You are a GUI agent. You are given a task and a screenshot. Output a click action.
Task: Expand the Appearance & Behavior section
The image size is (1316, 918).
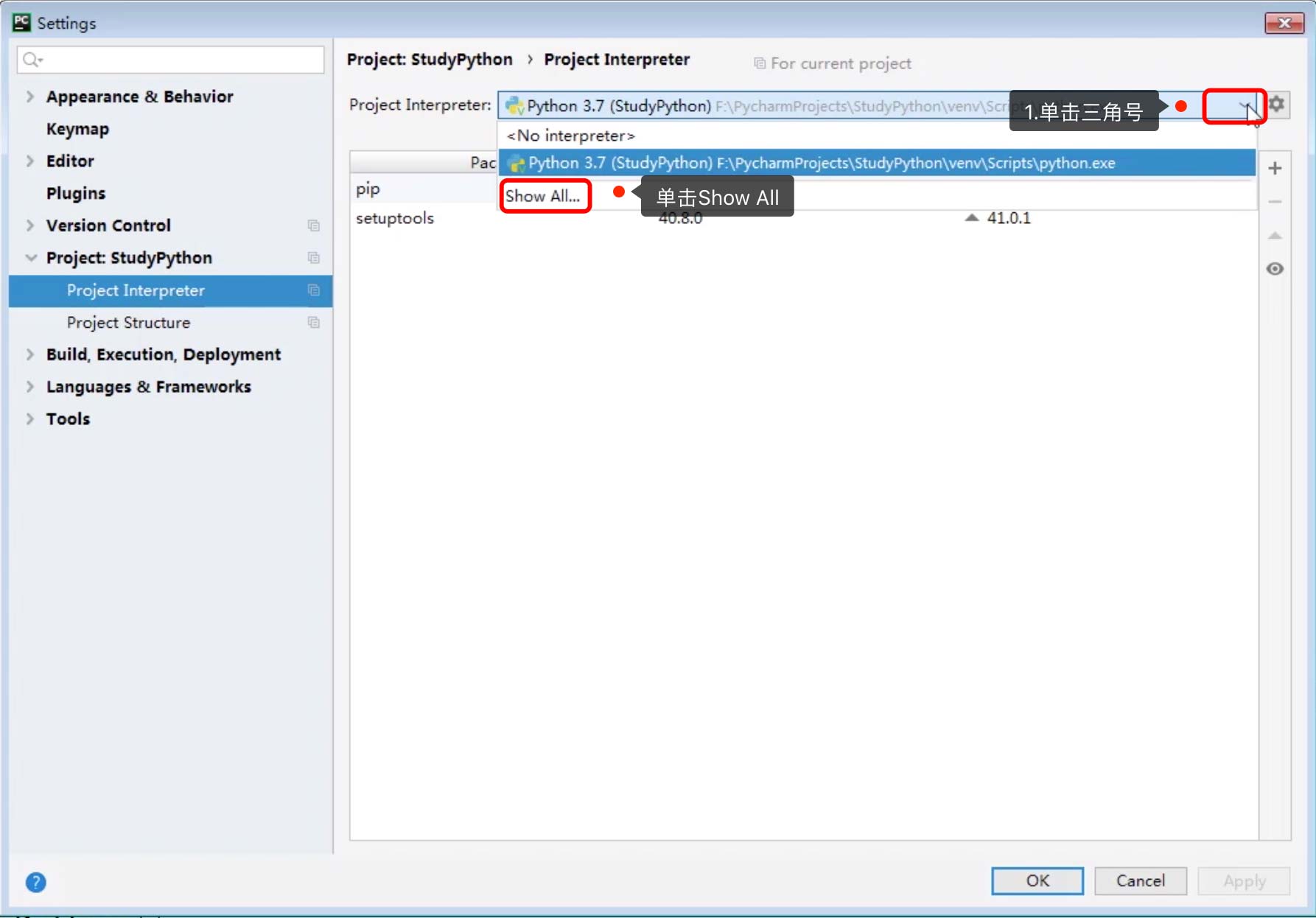point(30,97)
